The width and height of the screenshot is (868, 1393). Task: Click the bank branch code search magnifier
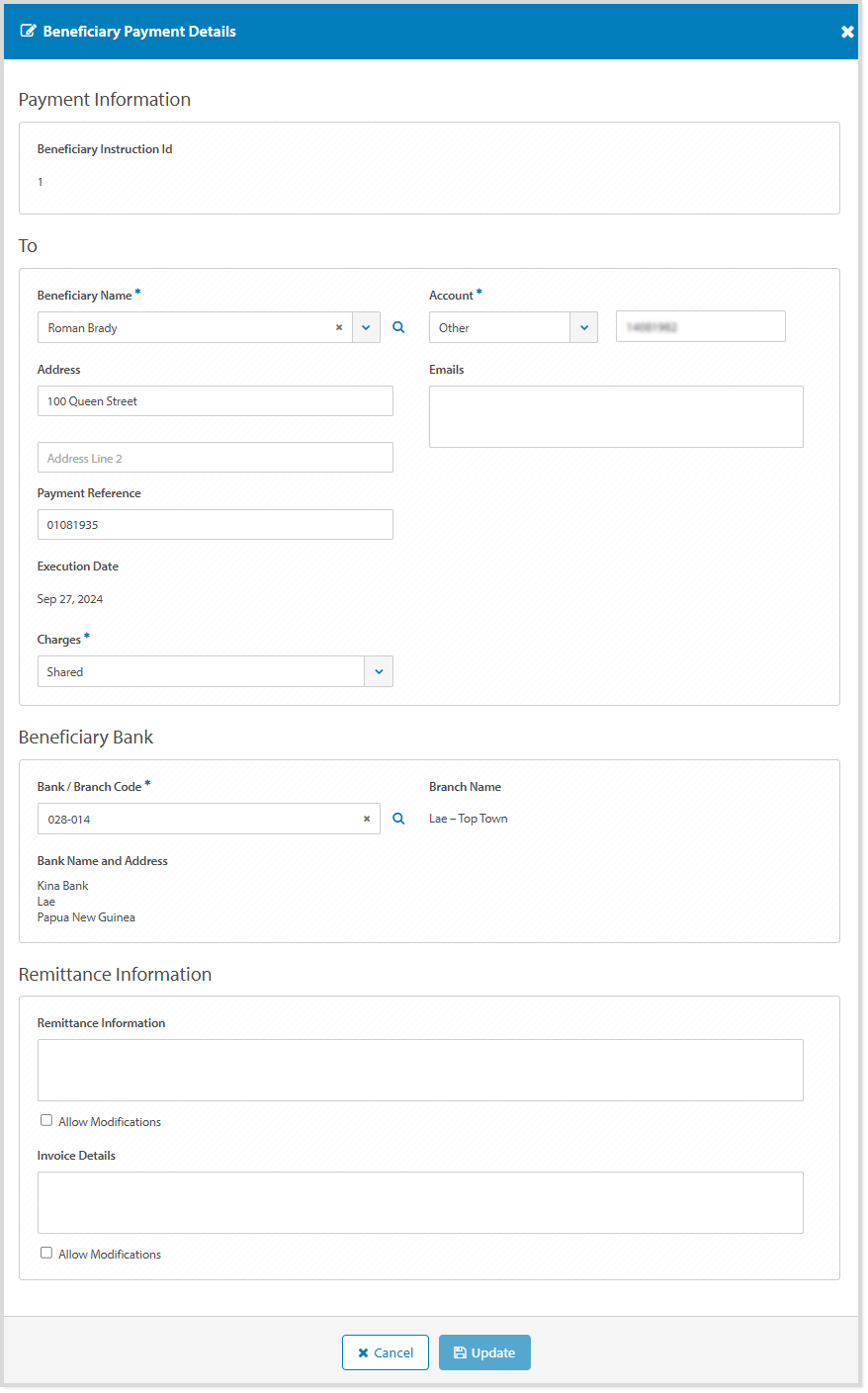click(398, 819)
